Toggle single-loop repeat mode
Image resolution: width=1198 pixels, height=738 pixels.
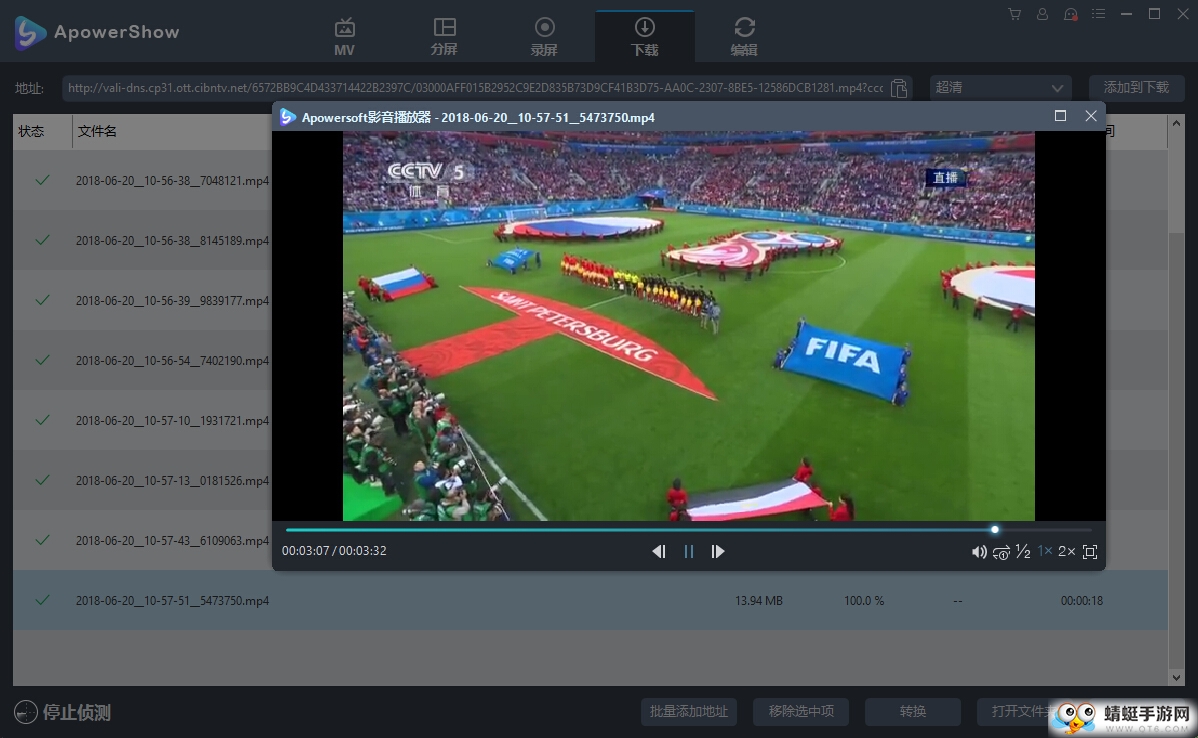tap(1001, 552)
